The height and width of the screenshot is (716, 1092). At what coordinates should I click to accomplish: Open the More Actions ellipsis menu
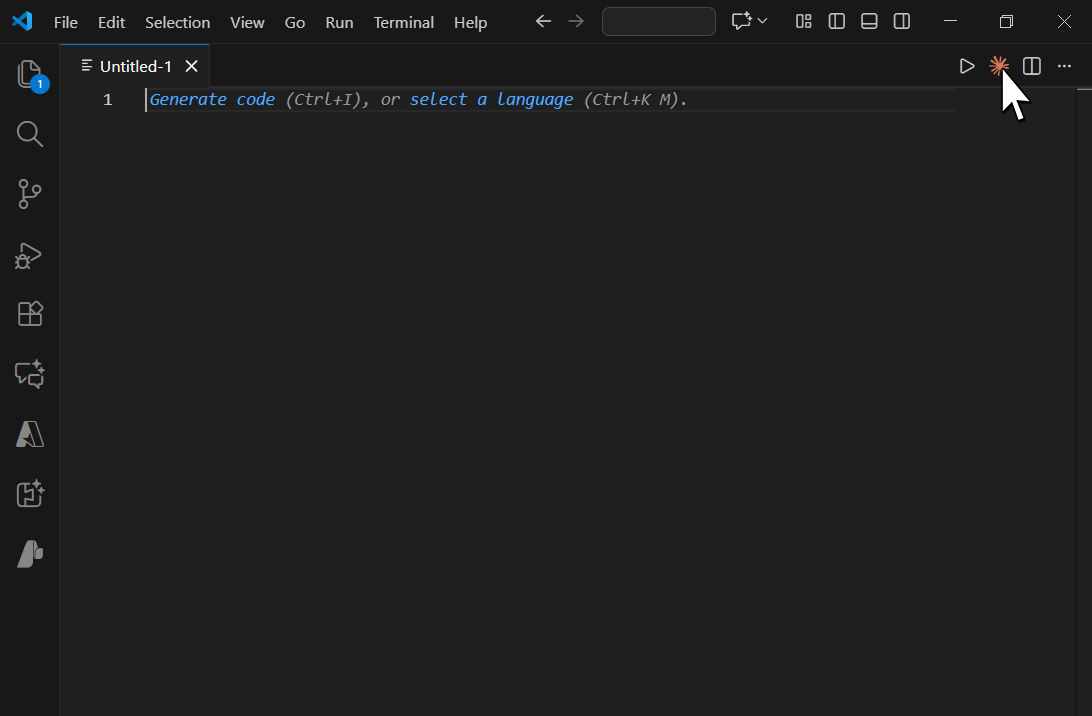click(x=1064, y=66)
